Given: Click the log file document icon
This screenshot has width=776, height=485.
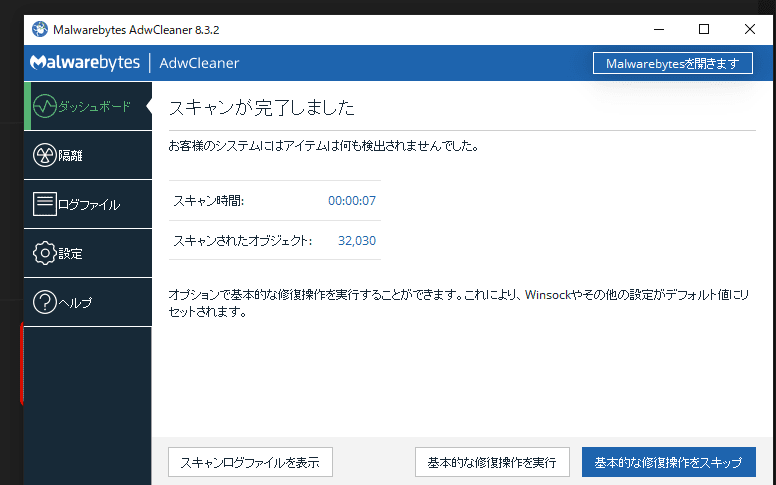Looking at the screenshot, I should (x=45, y=204).
